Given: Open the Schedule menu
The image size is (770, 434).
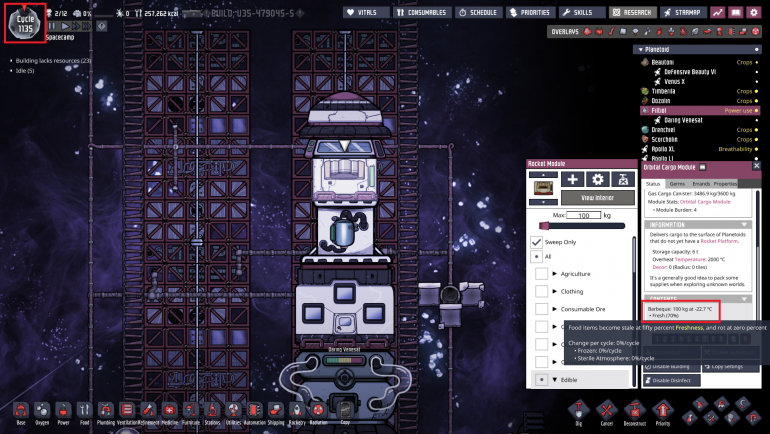Looking at the screenshot, I should 478,12.
